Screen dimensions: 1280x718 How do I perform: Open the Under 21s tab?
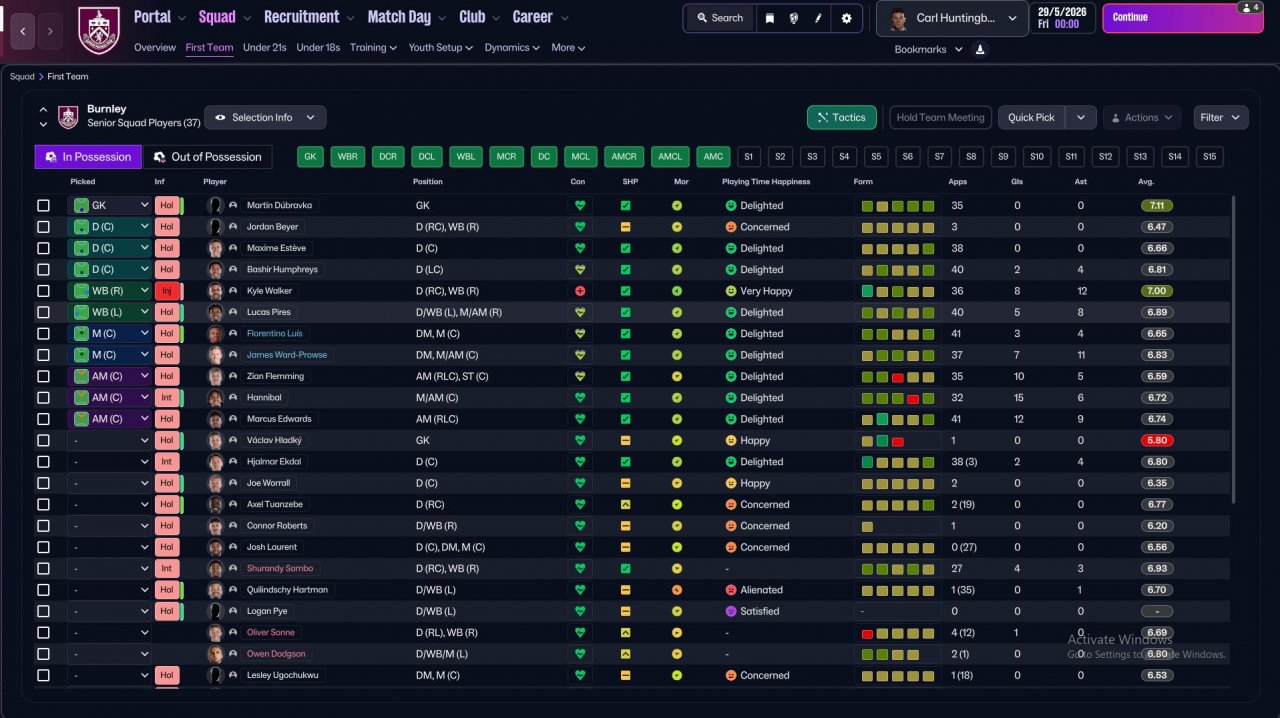click(264, 47)
